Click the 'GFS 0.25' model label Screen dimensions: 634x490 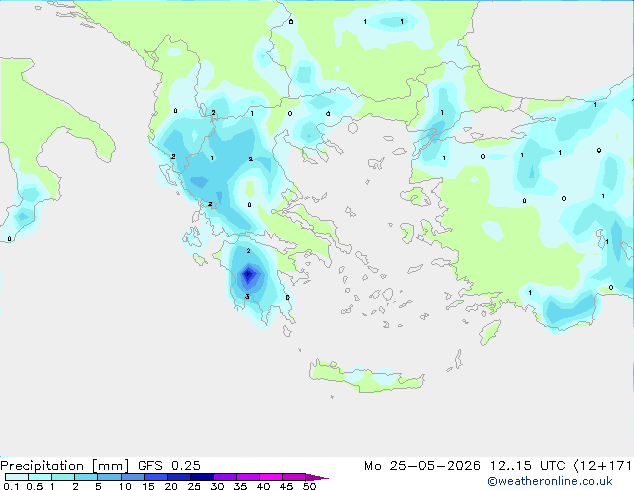[x=169, y=466]
